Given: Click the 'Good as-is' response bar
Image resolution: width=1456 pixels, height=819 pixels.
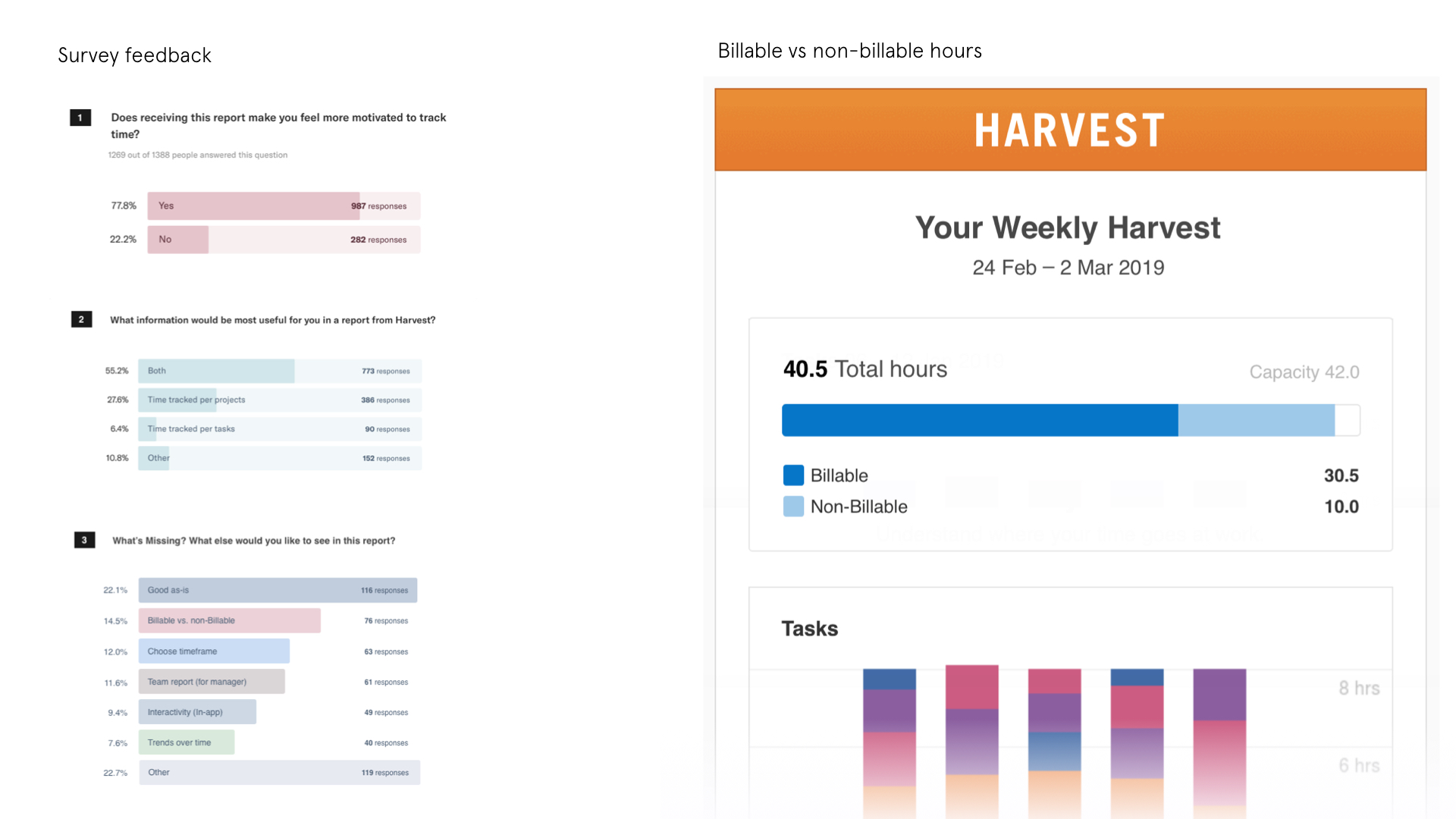Looking at the screenshot, I should [278, 590].
